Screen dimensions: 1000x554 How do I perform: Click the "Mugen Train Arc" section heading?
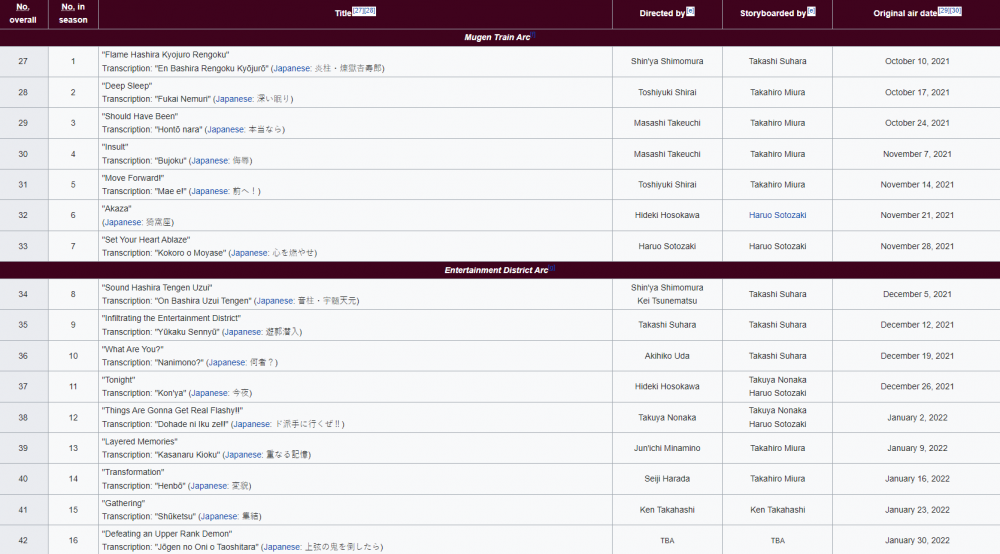(497, 38)
